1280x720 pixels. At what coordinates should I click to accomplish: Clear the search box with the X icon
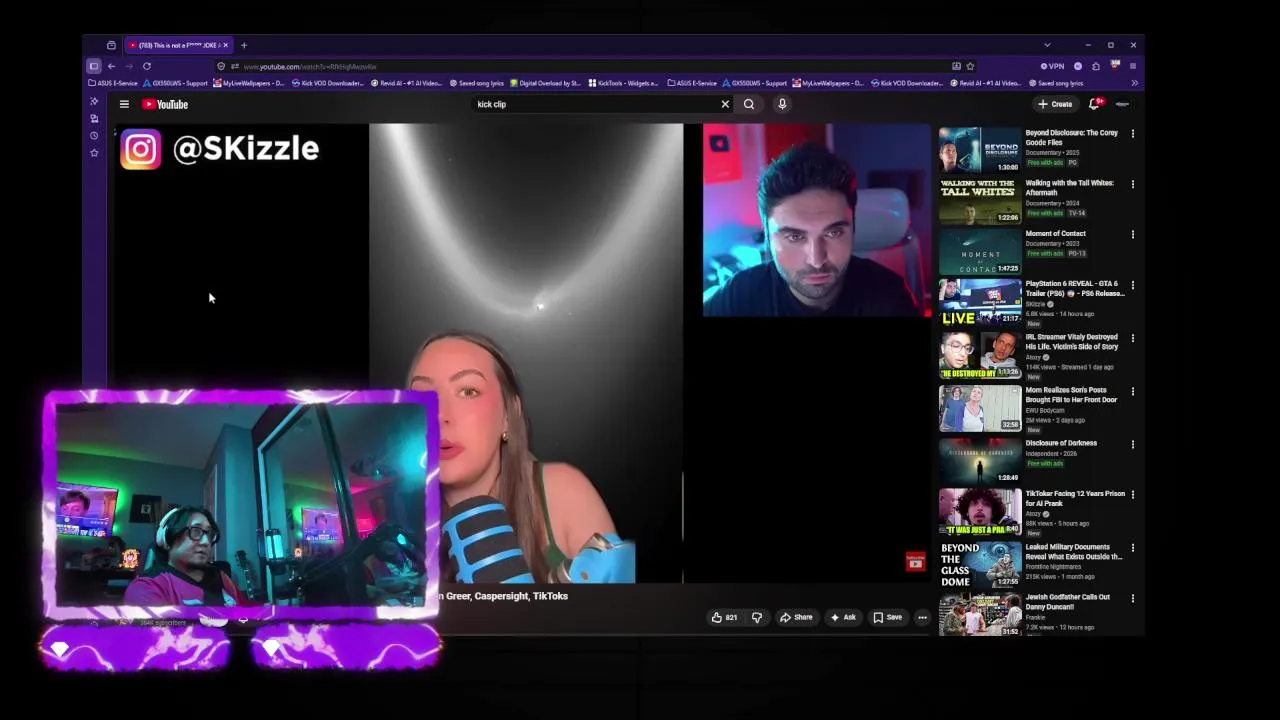point(725,104)
